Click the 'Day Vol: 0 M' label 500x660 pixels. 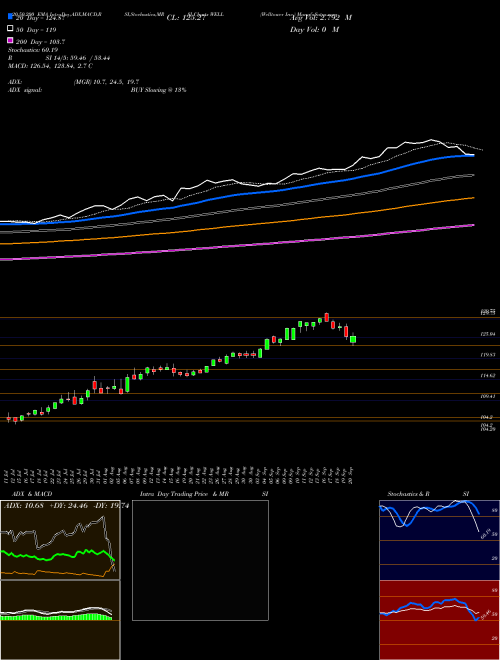pyautogui.click(x=314, y=30)
